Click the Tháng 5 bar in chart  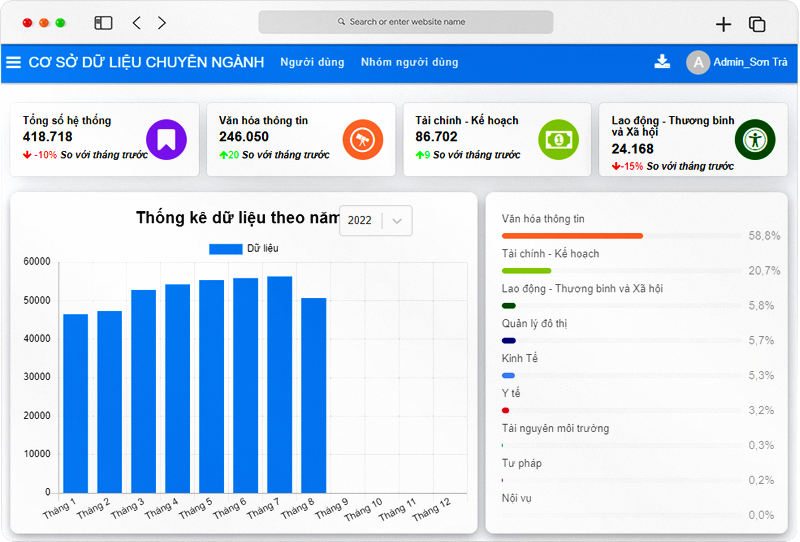pyautogui.click(x=212, y=387)
